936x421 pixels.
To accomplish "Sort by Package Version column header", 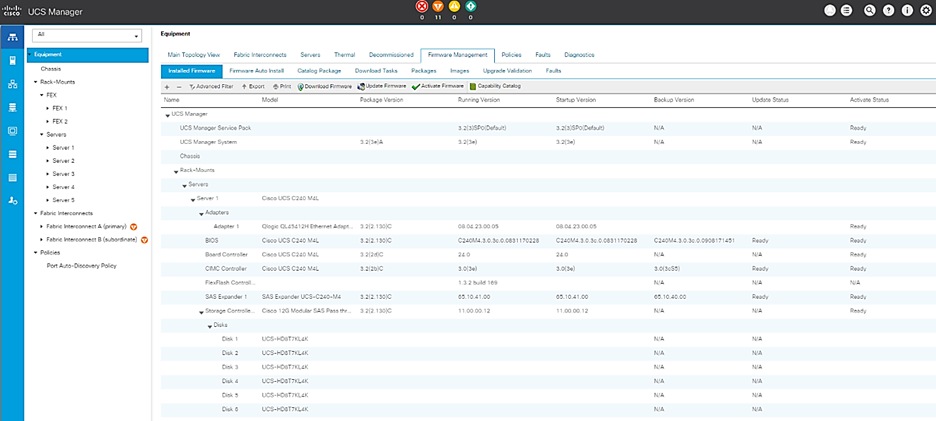I will point(381,100).
